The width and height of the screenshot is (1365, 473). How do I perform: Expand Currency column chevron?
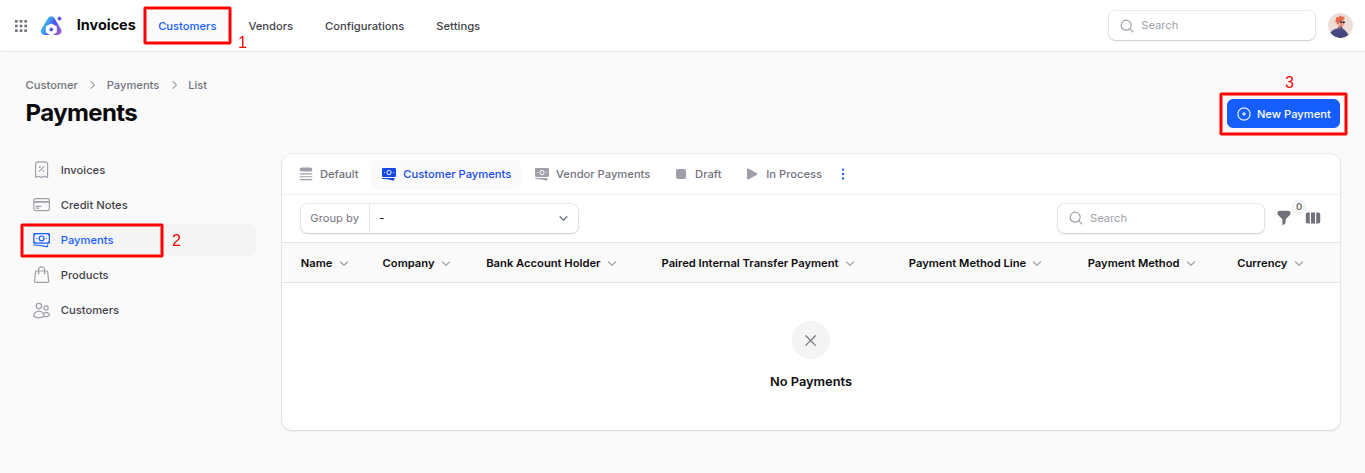coord(1299,263)
